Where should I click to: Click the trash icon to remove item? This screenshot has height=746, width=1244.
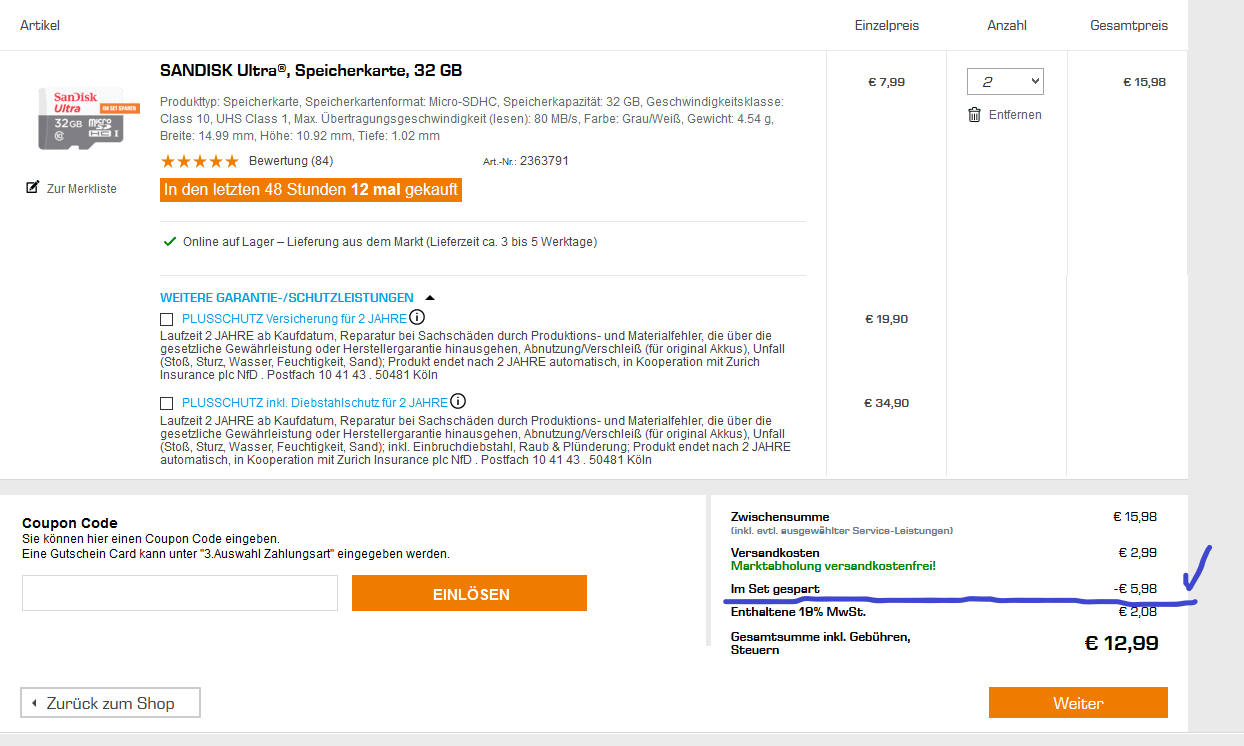coord(974,115)
